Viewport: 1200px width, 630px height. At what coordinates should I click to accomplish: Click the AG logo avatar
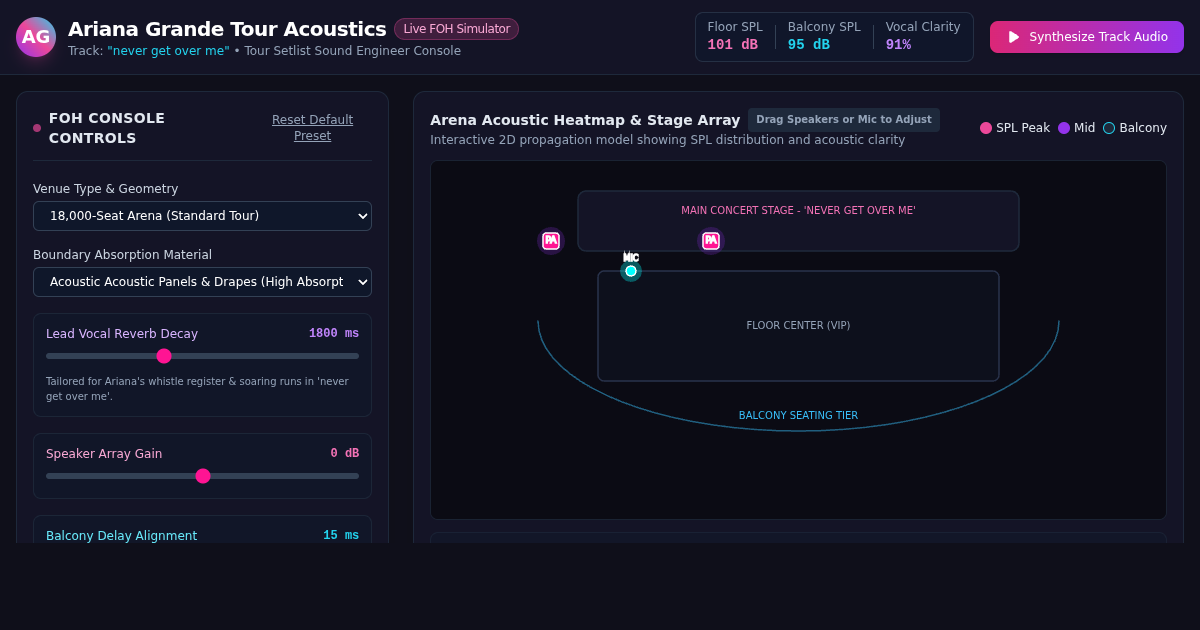click(x=36, y=37)
